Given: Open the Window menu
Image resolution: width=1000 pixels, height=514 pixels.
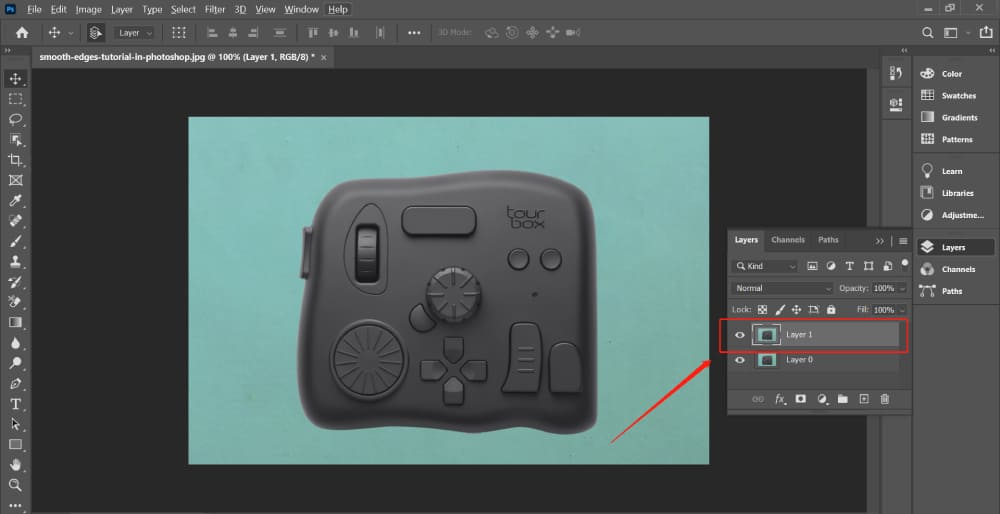Looking at the screenshot, I should [301, 10].
